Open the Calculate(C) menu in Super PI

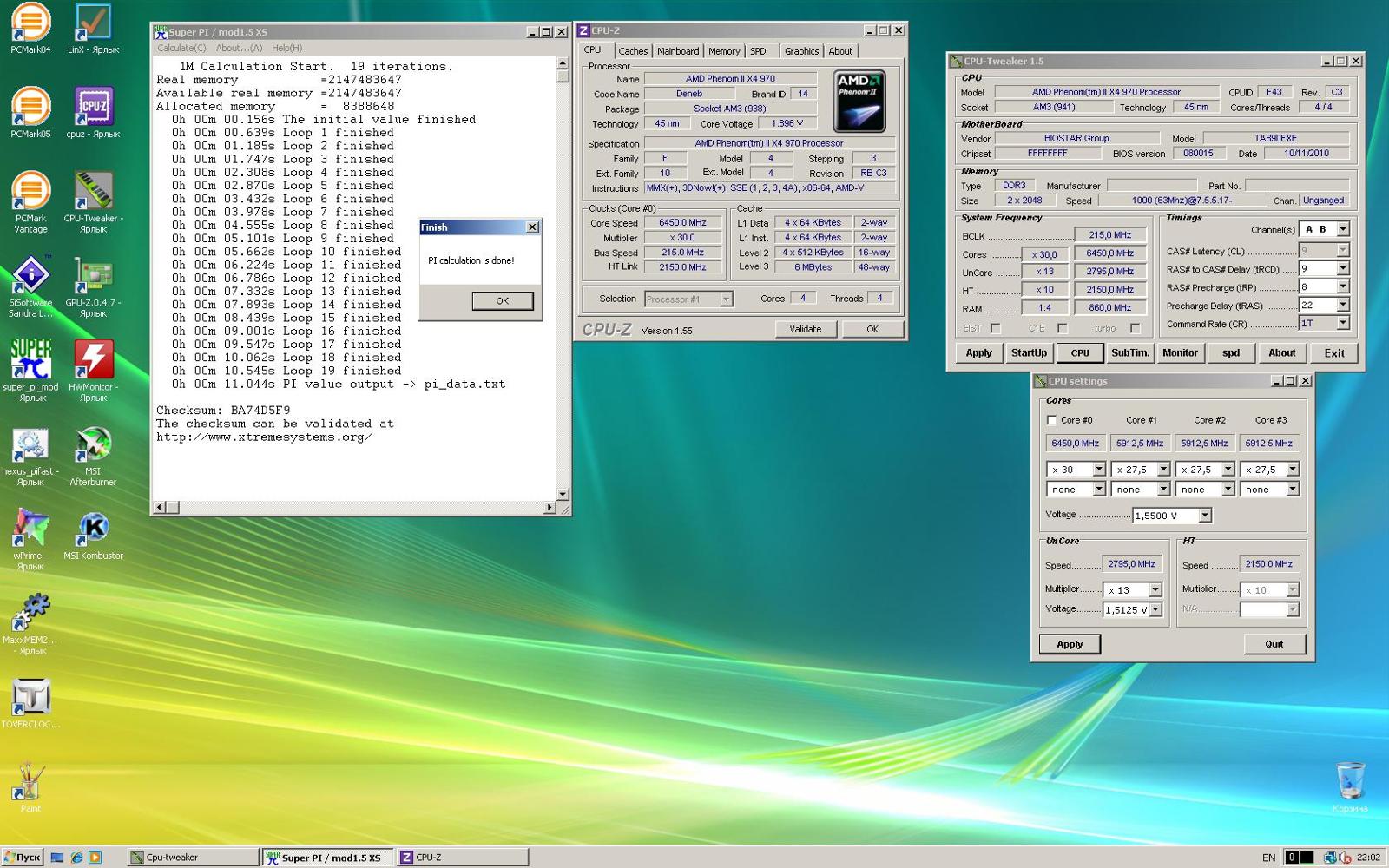pos(181,49)
